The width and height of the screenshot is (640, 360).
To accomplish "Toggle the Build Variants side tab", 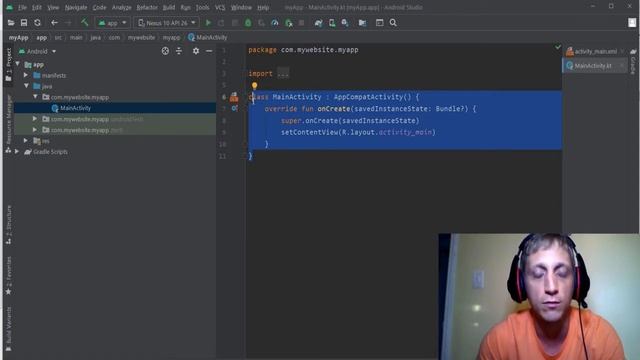I will 9,329.
